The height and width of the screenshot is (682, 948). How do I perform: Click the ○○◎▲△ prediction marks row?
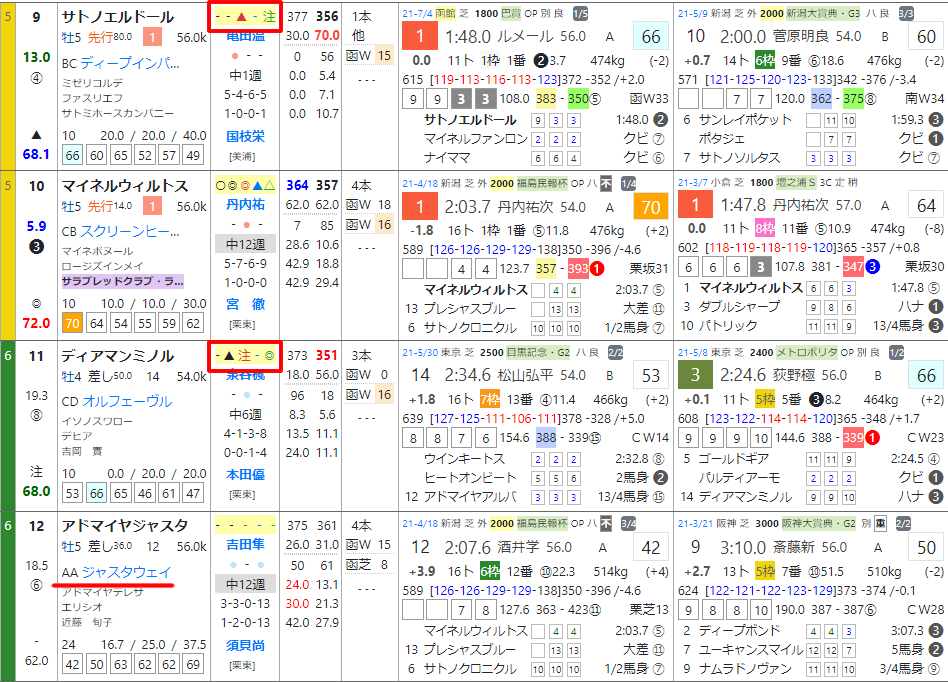click(245, 186)
